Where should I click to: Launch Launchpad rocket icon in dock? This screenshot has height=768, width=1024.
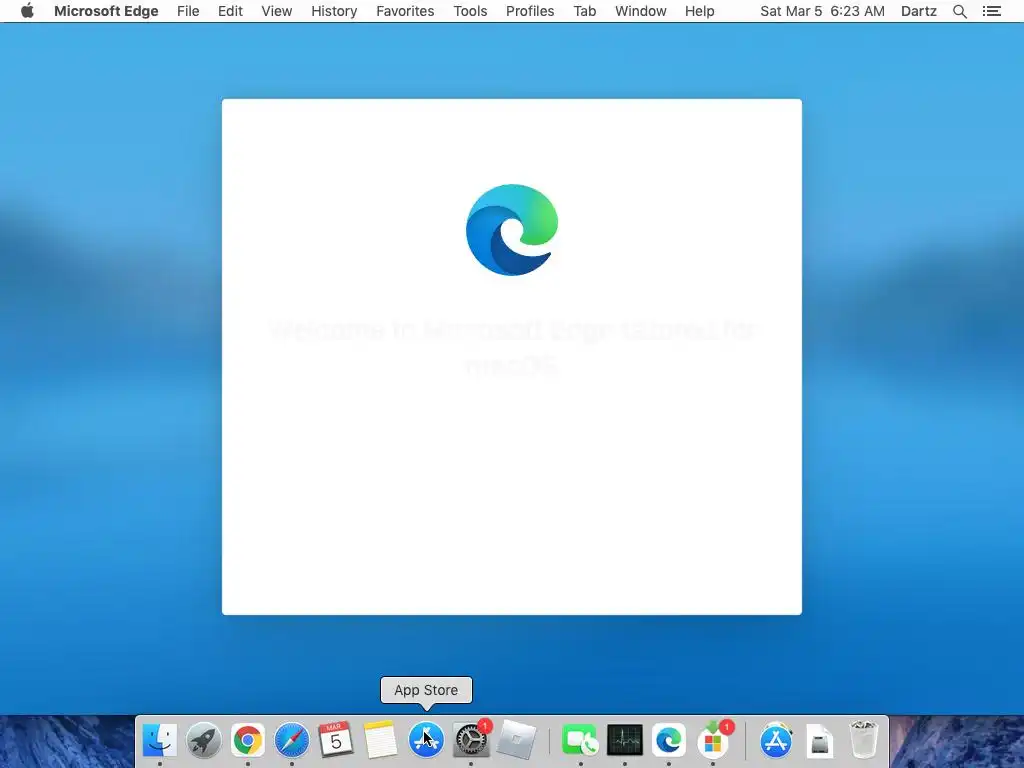(204, 741)
